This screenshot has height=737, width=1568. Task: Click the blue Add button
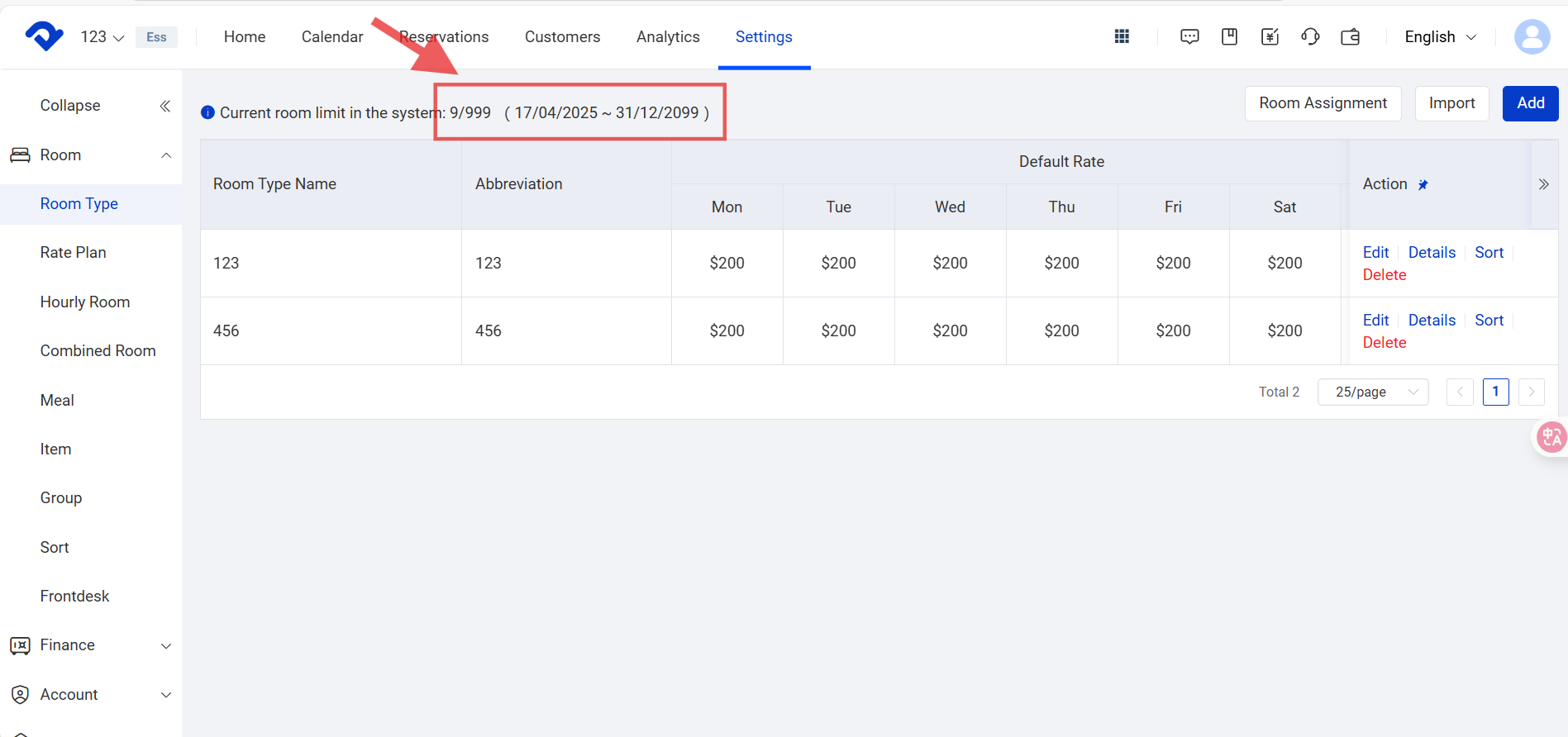coord(1530,103)
